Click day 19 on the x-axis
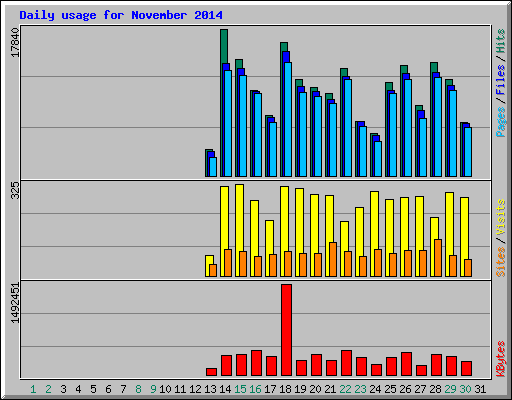512x400 pixels. tap(300, 389)
